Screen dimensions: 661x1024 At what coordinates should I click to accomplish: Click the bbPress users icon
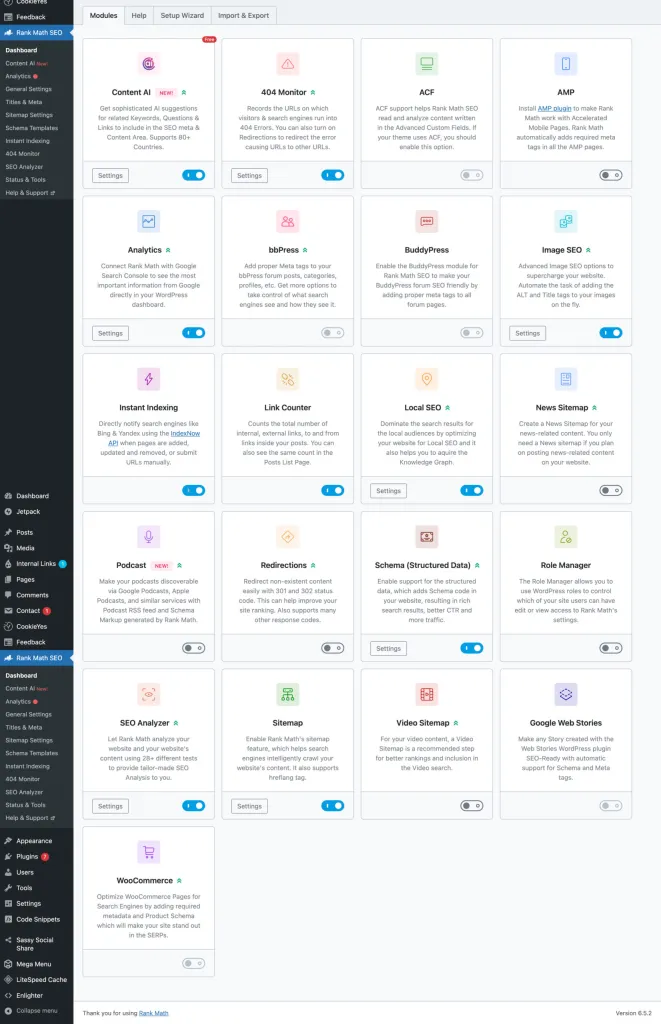click(x=287, y=221)
